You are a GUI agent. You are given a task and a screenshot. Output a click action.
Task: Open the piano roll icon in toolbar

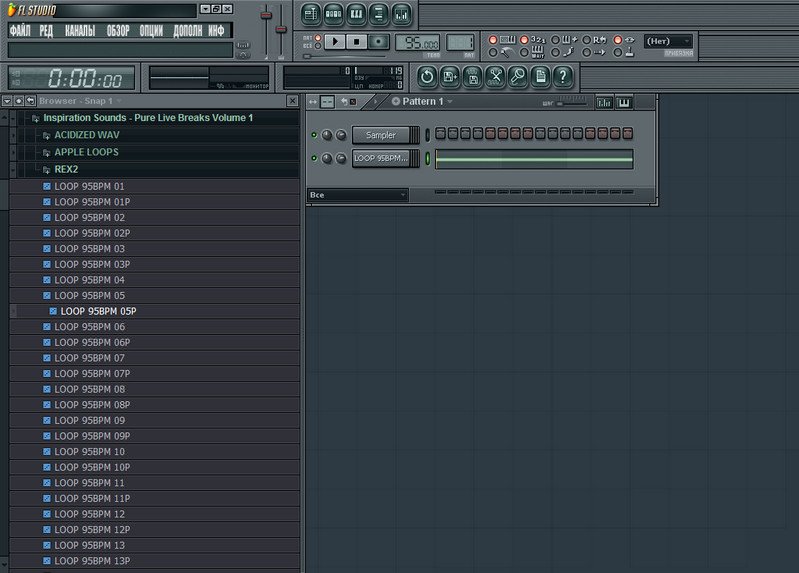coord(357,14)
